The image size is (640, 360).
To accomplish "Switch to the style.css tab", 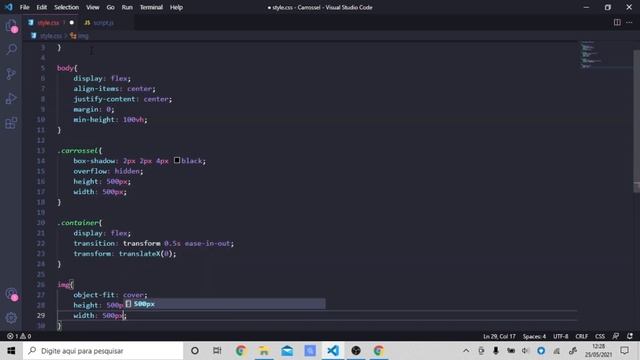I will [51, 23].
